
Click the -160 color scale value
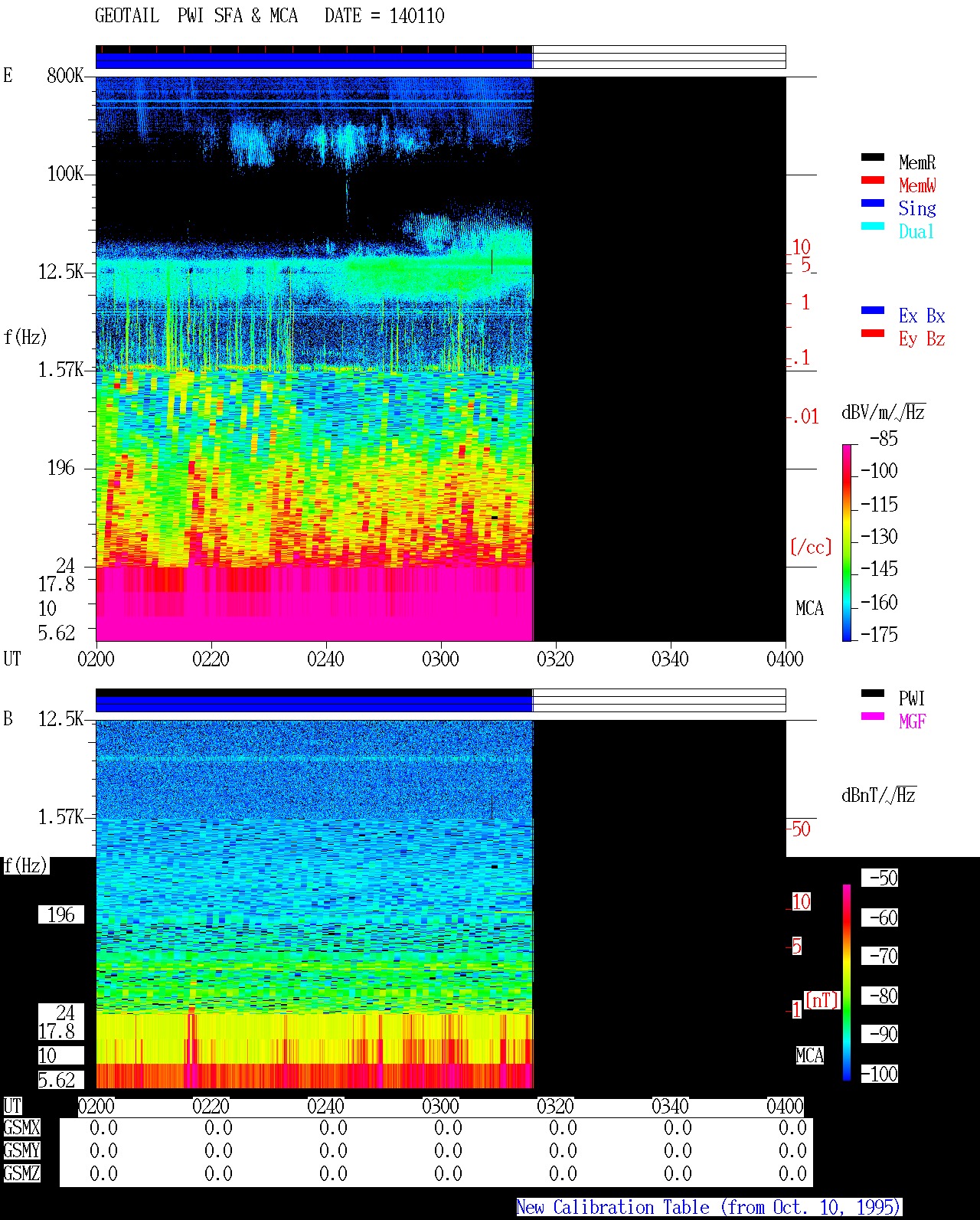879,603
